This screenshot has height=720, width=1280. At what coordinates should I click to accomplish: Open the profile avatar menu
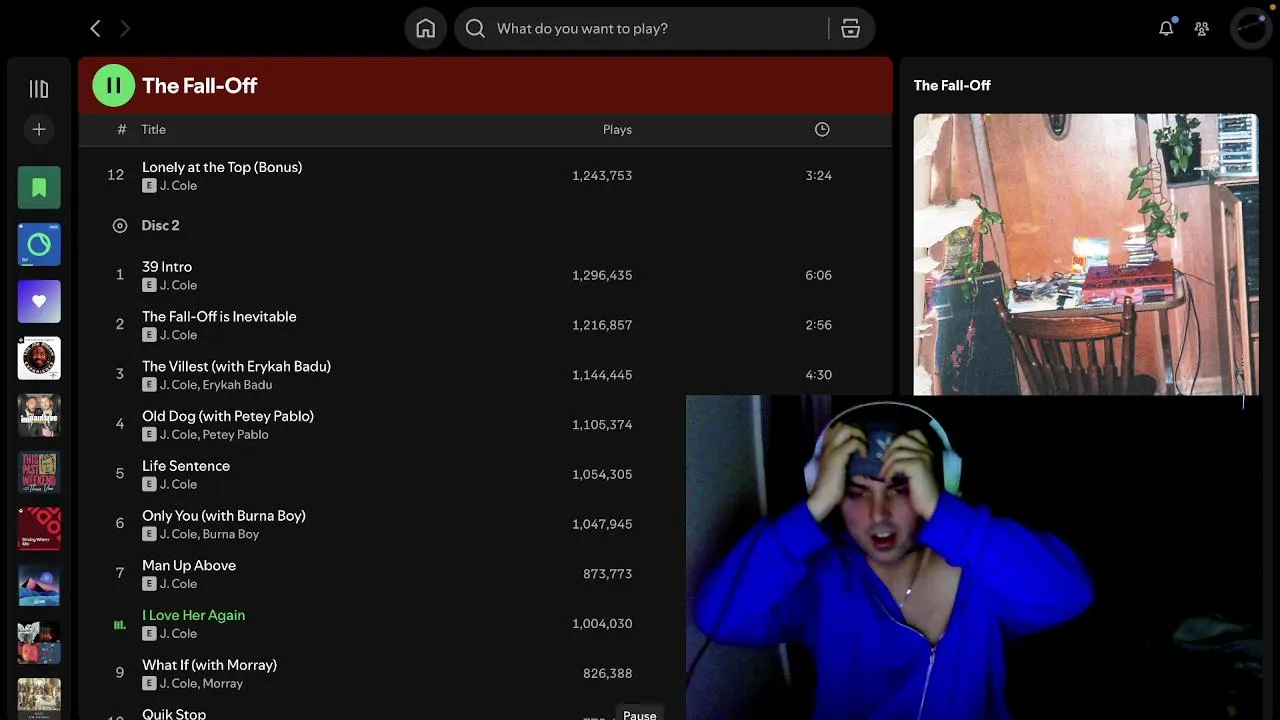point(1252,29)
